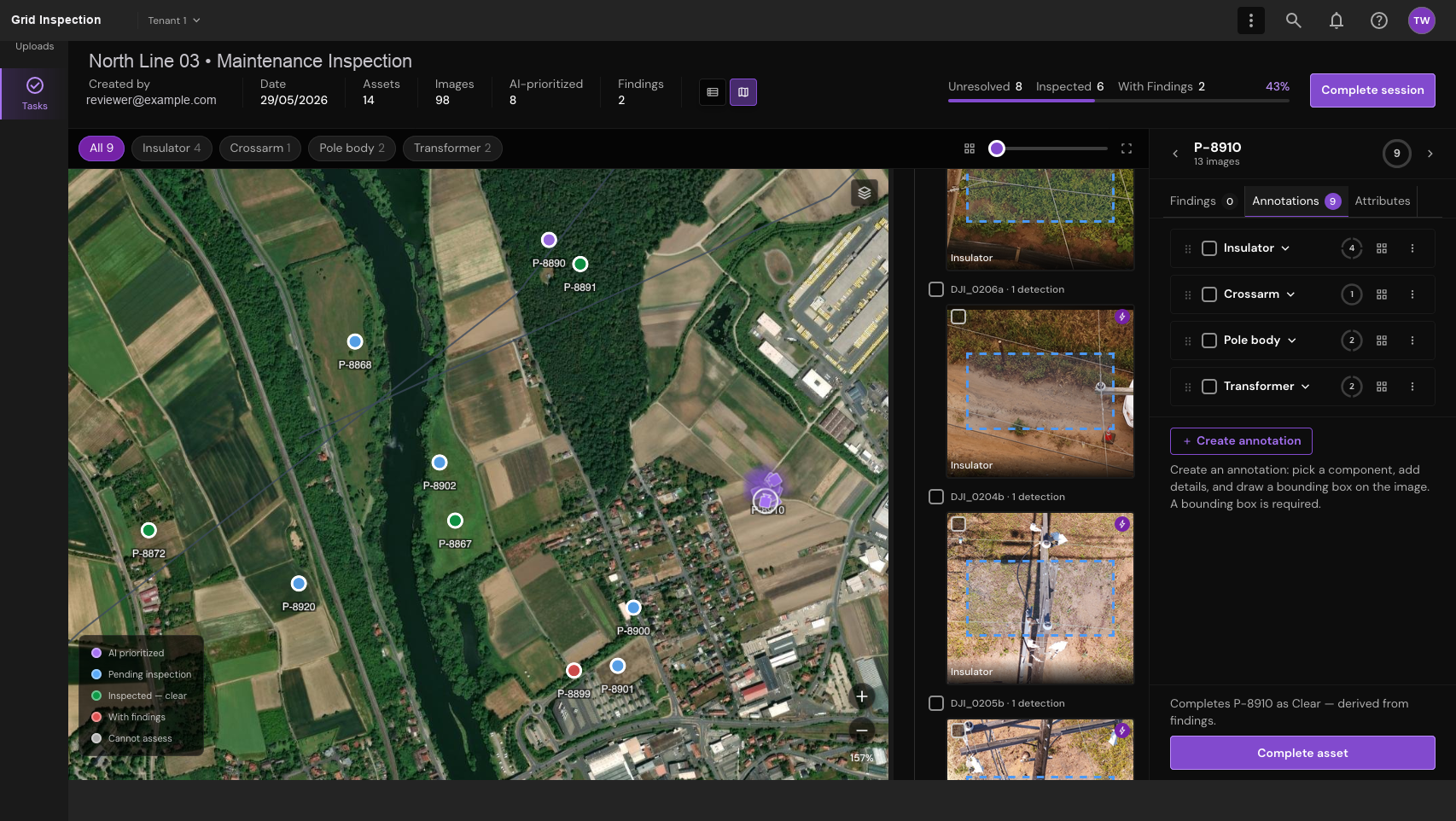Open more options for Crossarm row

pos(1412,294)
